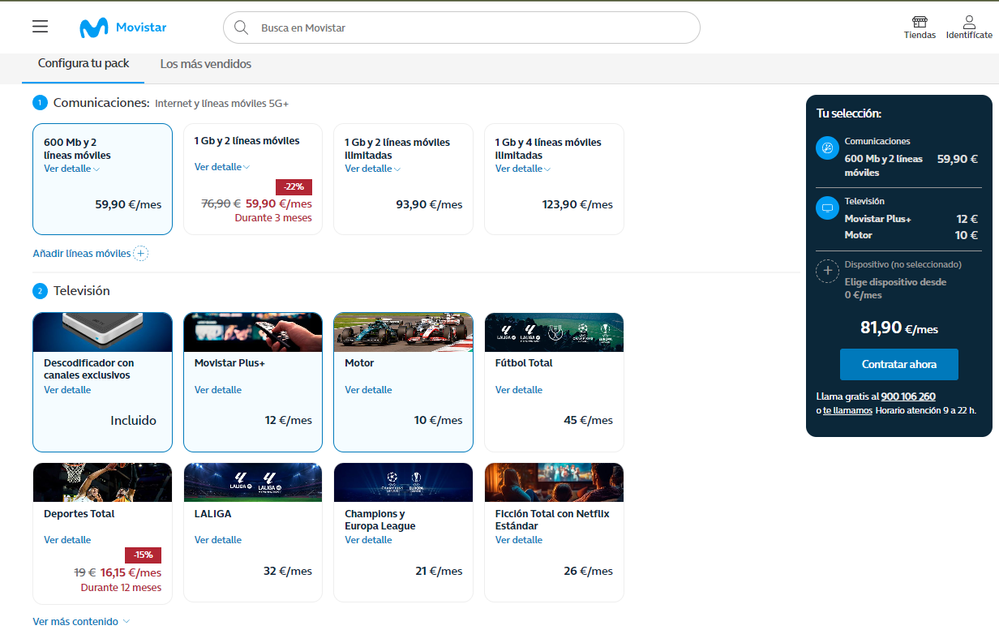999x634 pixels.
Task: Click the Fútbol Total thumbnail image
Action: [x=553, y=332]
